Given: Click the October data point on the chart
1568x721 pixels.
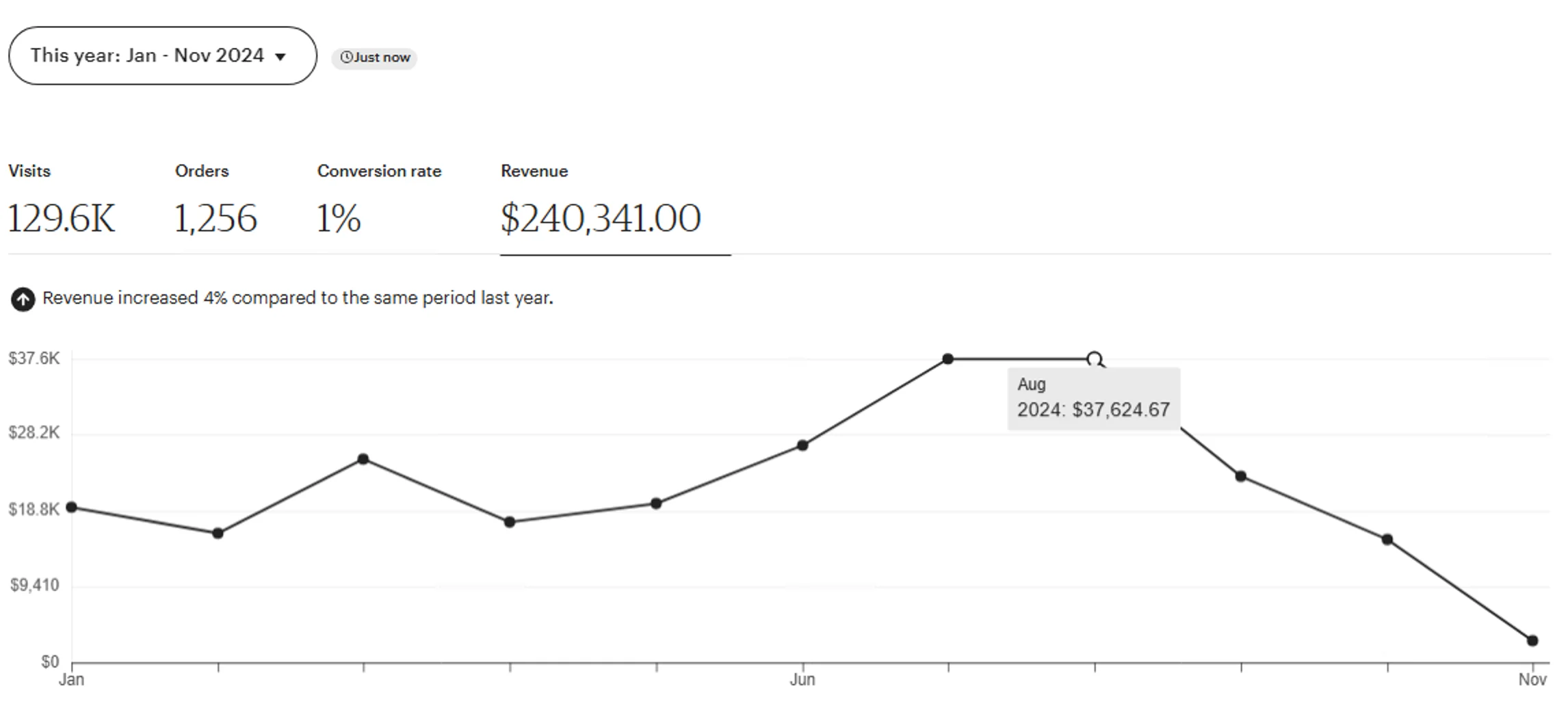Looking at the screenshot, I should pos(1387,540).
